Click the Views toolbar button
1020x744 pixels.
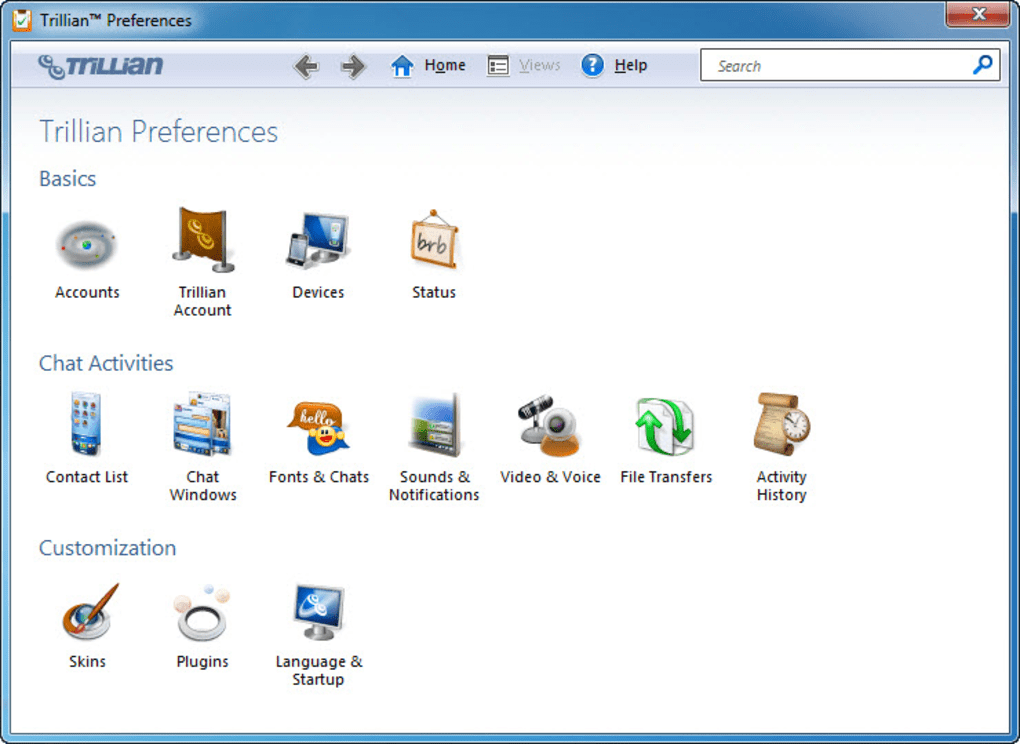click(x=524, y=66)
